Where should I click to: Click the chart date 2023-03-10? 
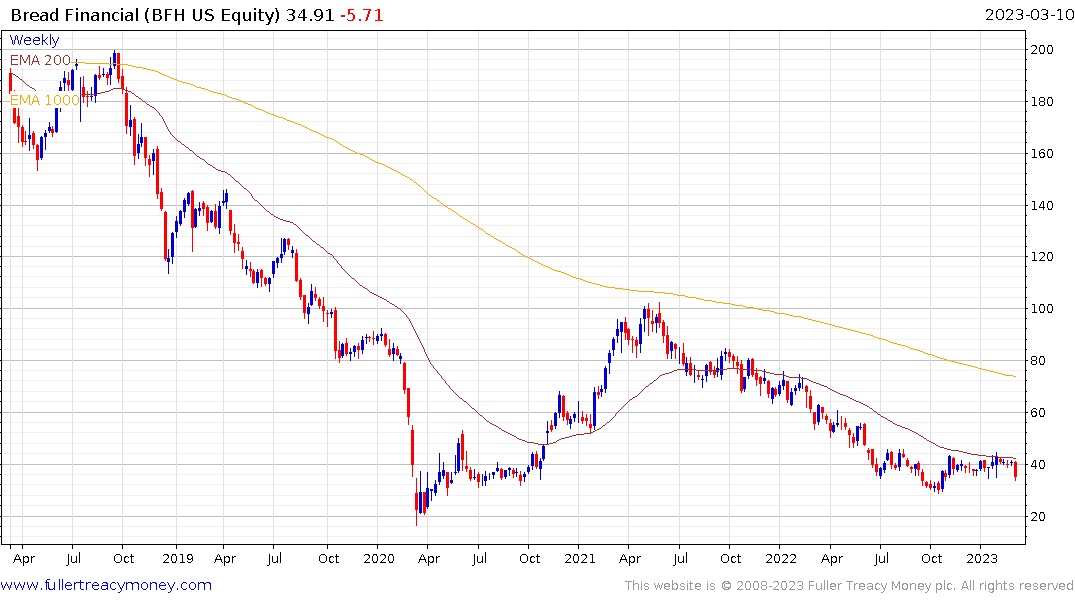click(1029, 14)
